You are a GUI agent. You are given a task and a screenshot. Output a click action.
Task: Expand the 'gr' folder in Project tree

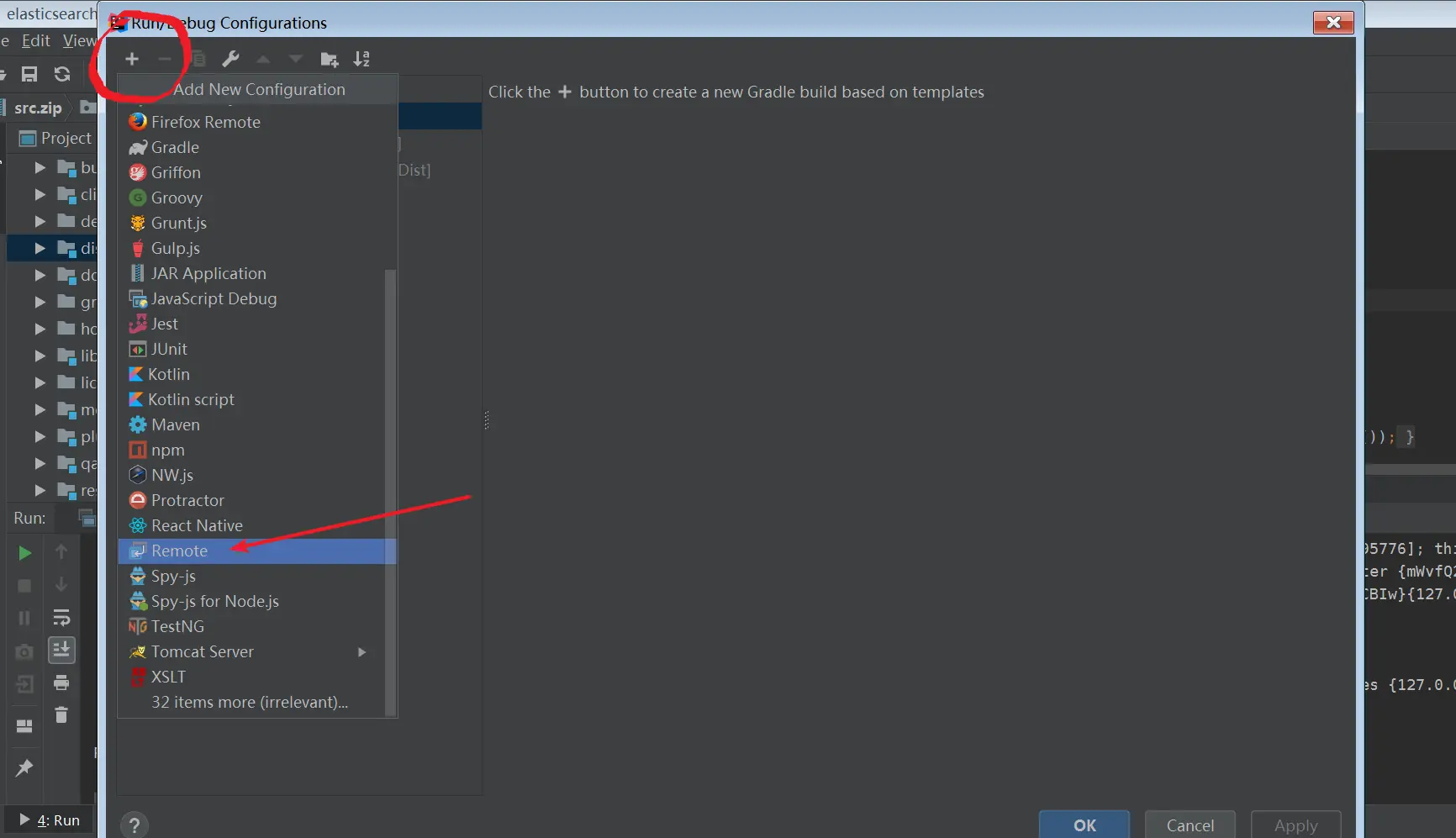click(40, 302)
